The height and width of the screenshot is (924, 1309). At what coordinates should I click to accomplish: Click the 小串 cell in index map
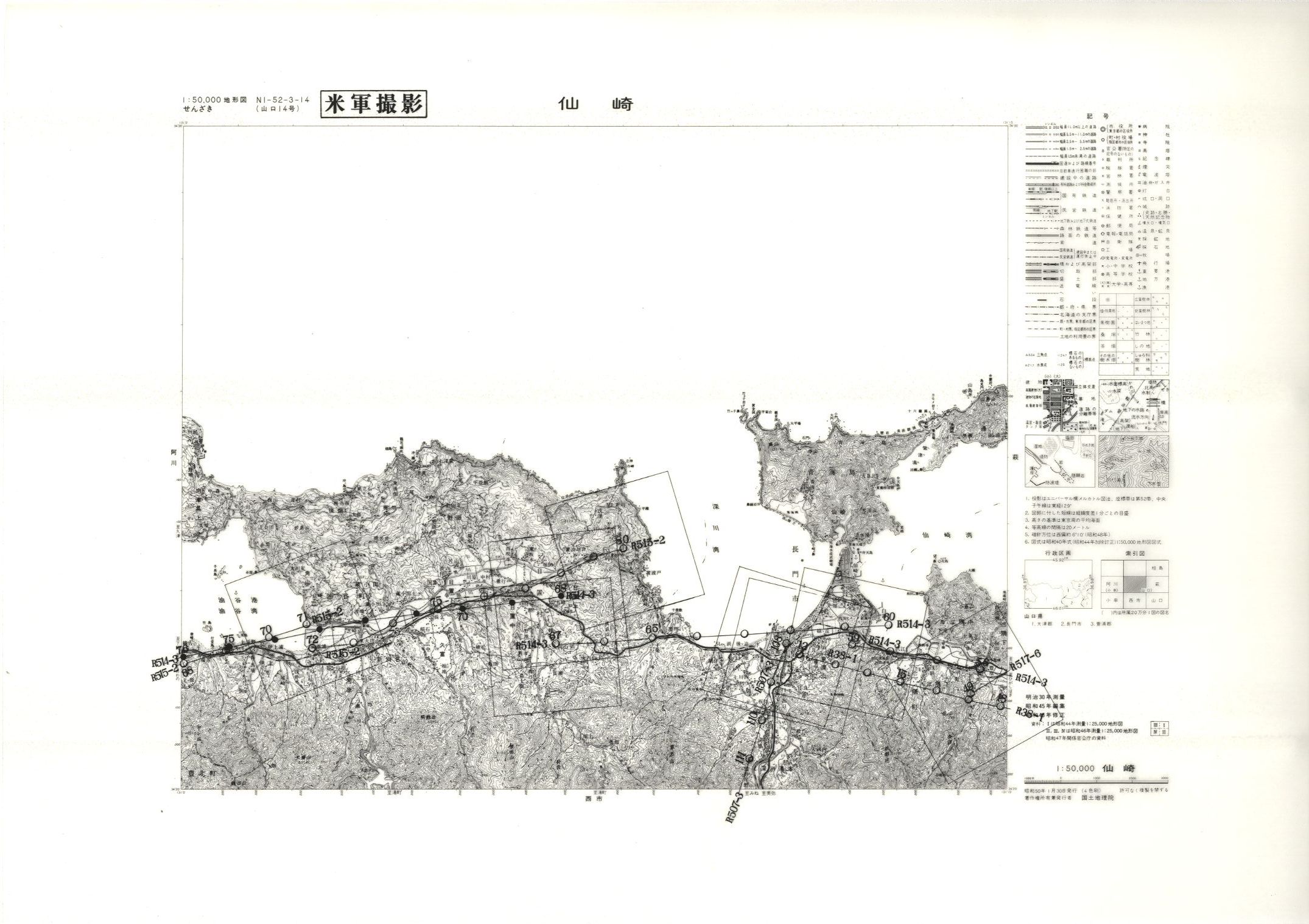[1112, 600]
